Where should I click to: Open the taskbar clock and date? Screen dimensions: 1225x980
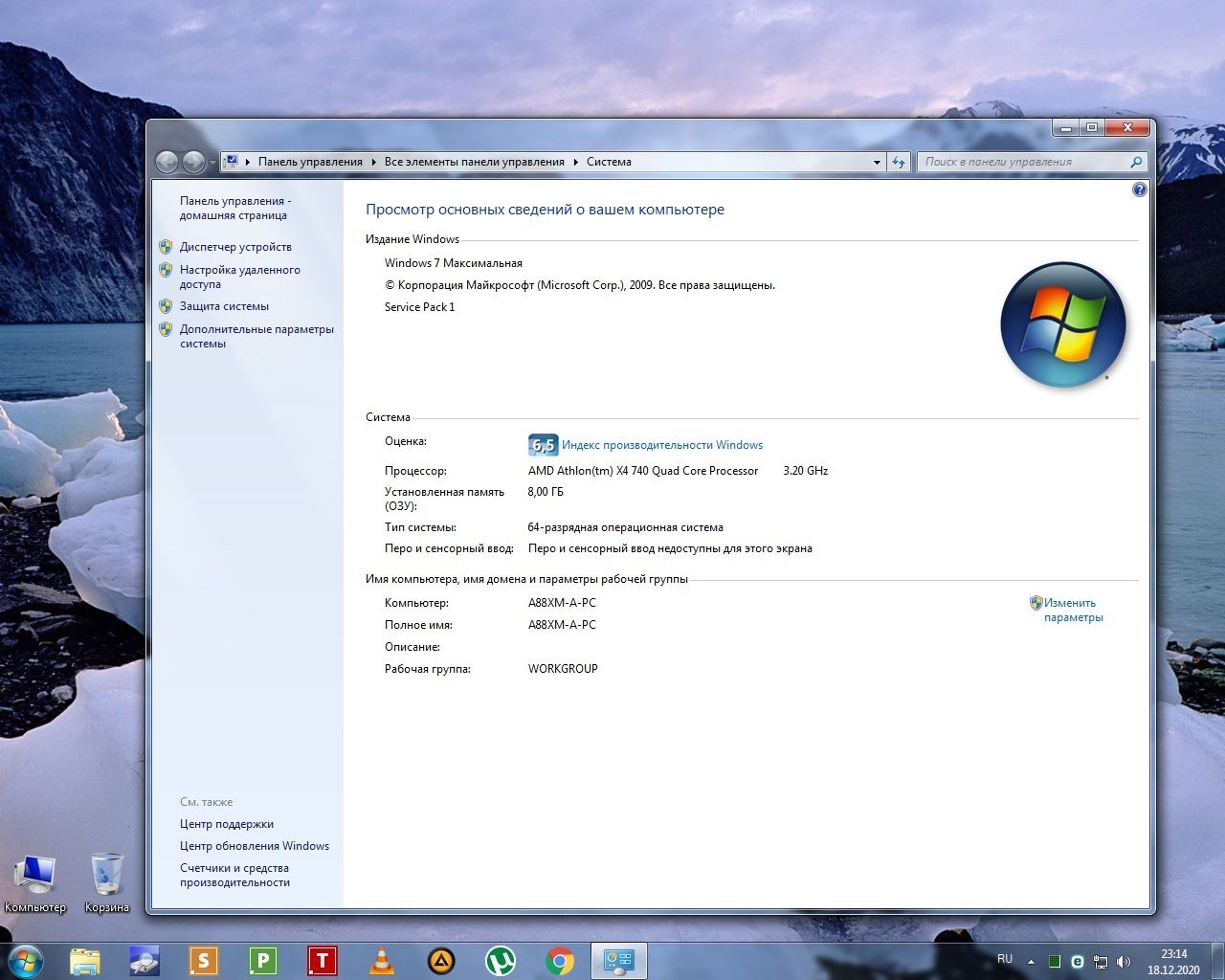pyautogui.click(x=1173, y=962)
